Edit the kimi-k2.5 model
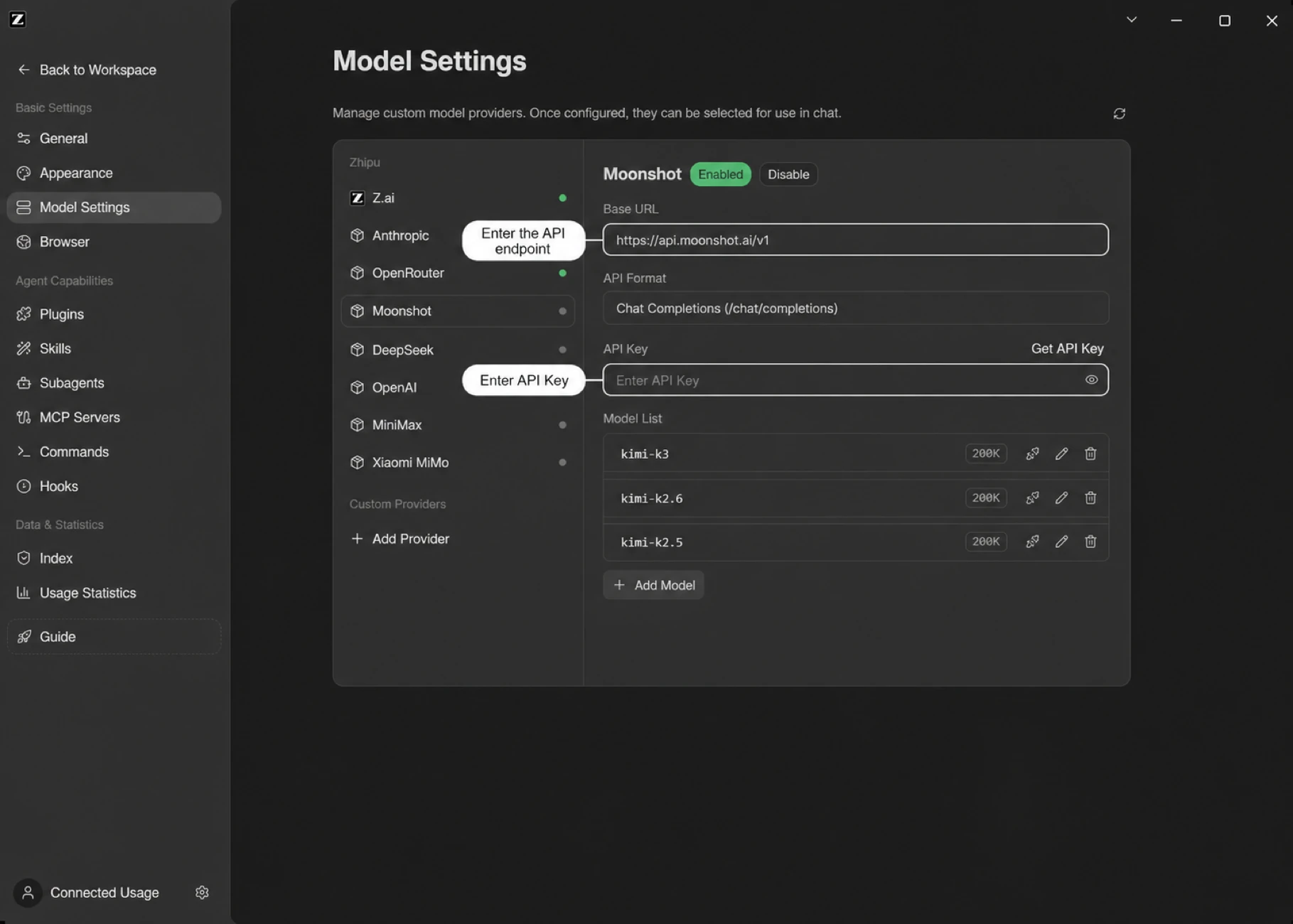 (1061, 542)
